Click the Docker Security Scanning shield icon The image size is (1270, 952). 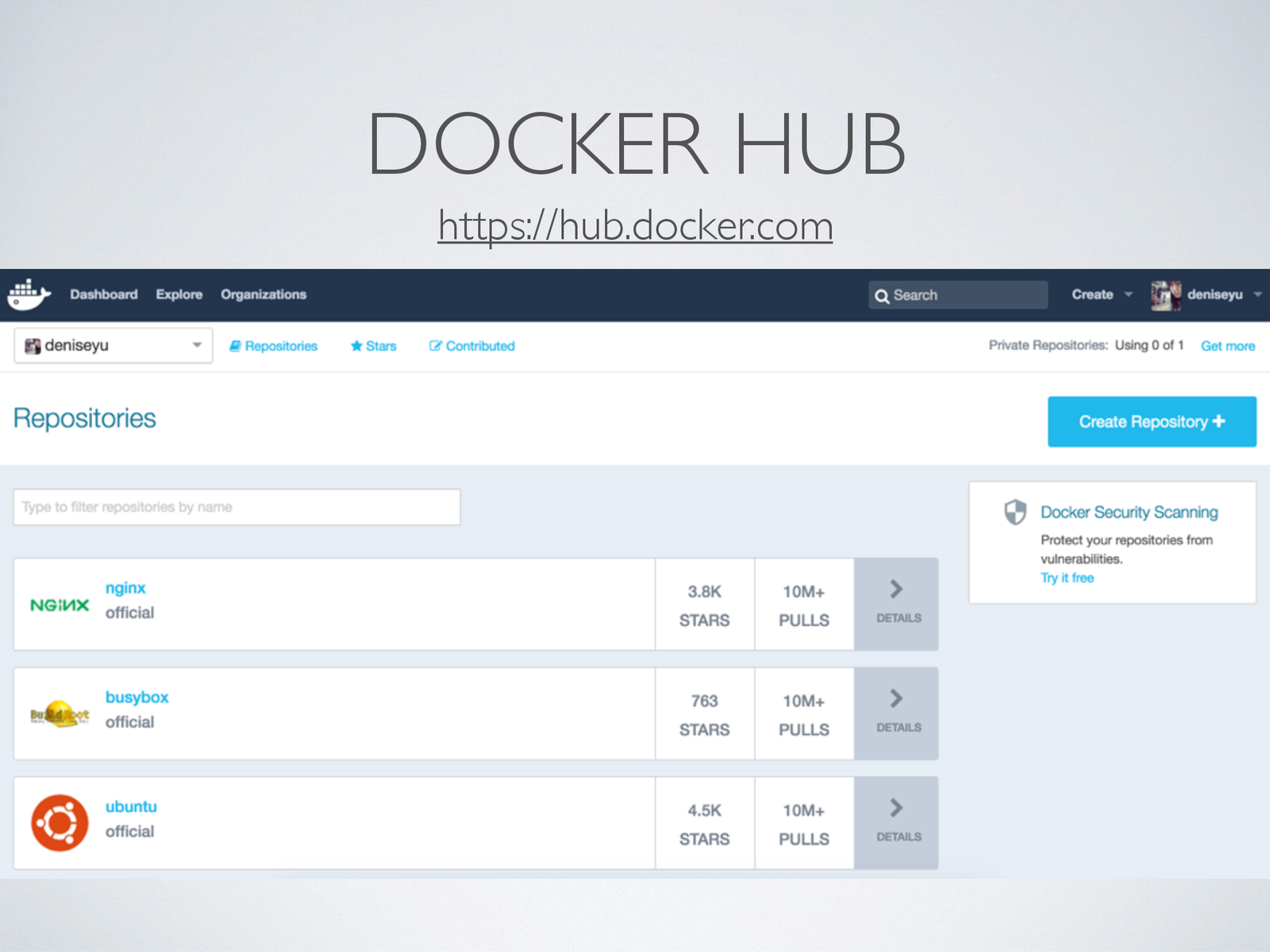(1015, 512)
